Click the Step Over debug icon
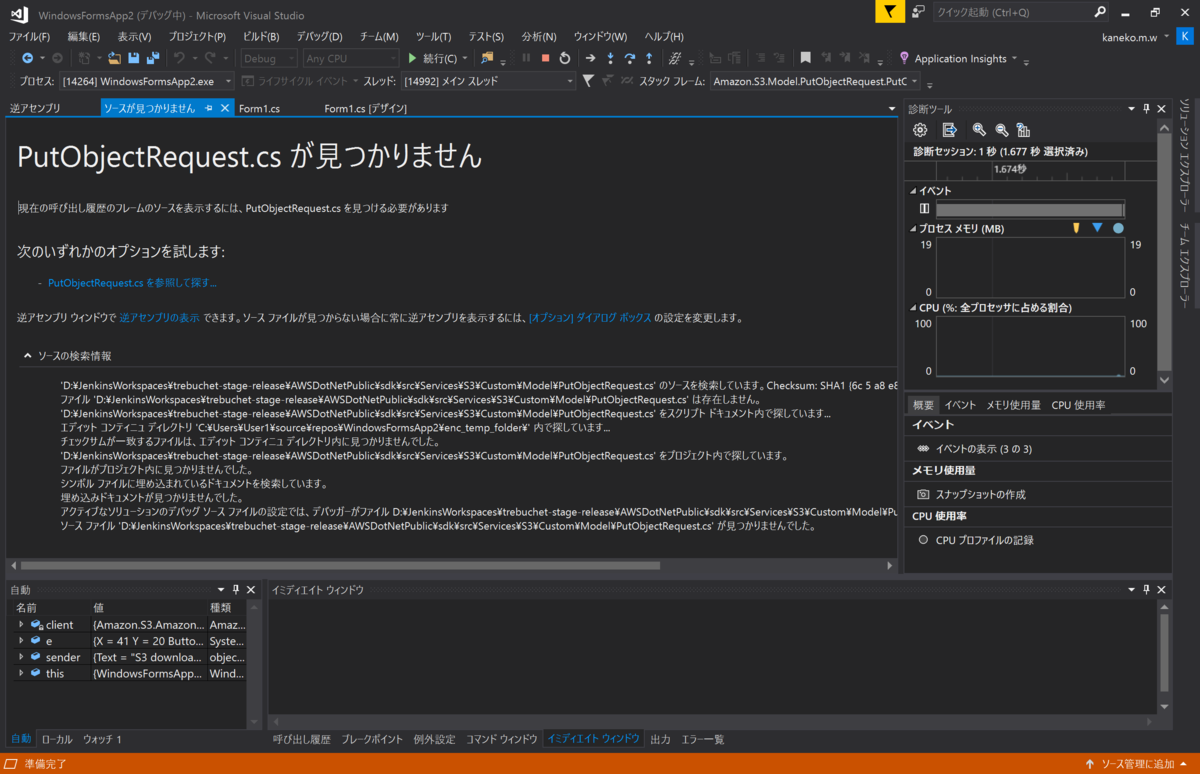 pyautogui.click(x=629, y=58)
